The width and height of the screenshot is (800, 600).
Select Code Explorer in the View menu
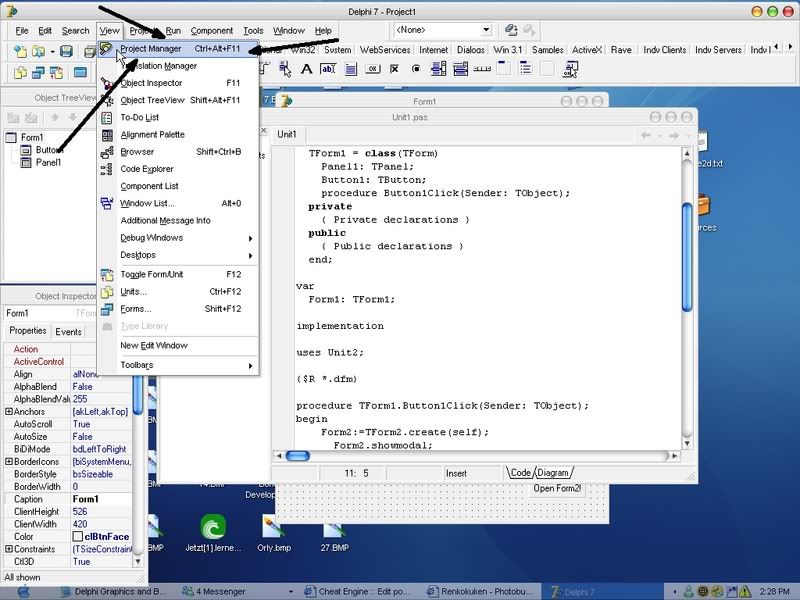147,169
